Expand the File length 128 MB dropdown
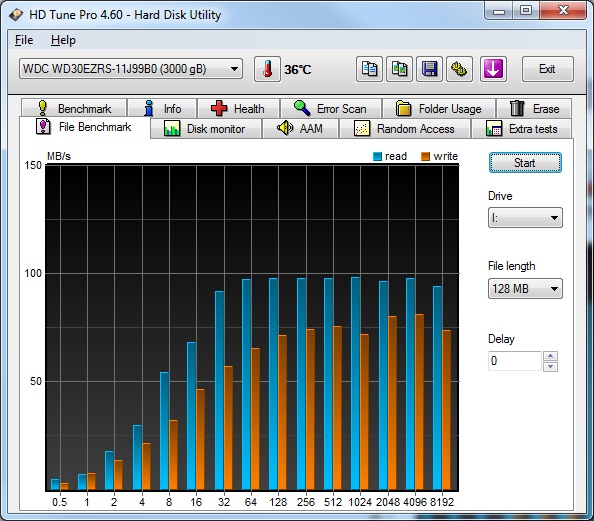594x521 pixels. pyautogui.click(x=525, y=289)
